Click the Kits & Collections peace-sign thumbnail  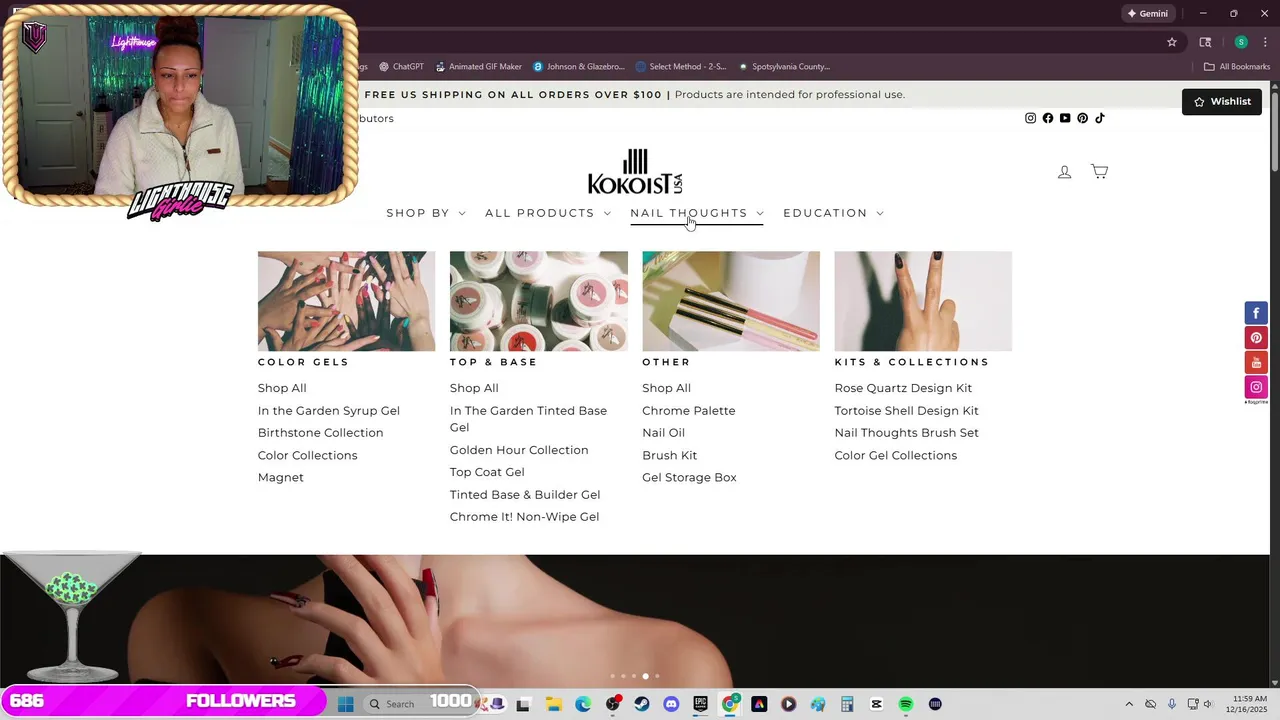click(x=923, y=301)
